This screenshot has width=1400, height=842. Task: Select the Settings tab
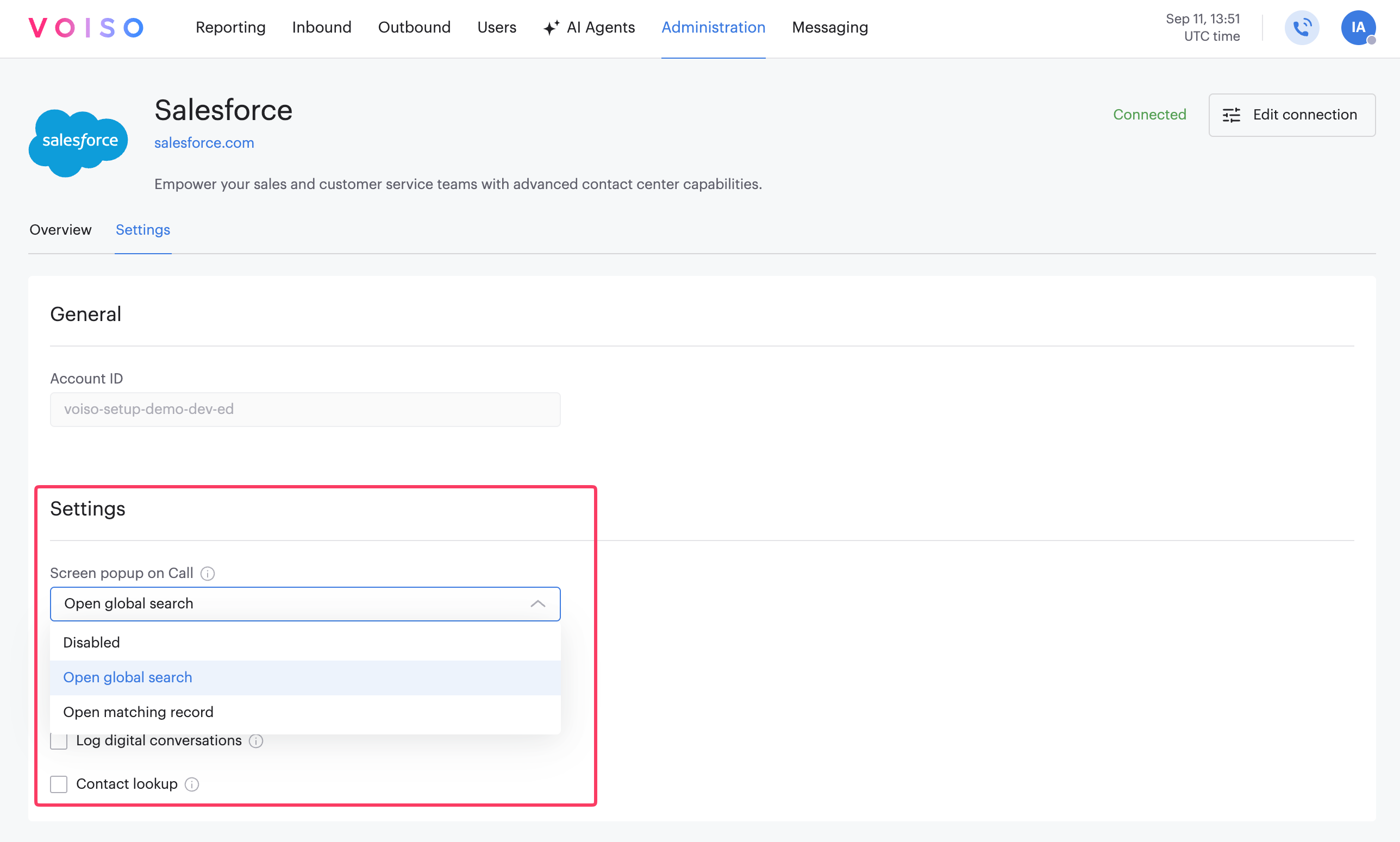pos(143,230)
